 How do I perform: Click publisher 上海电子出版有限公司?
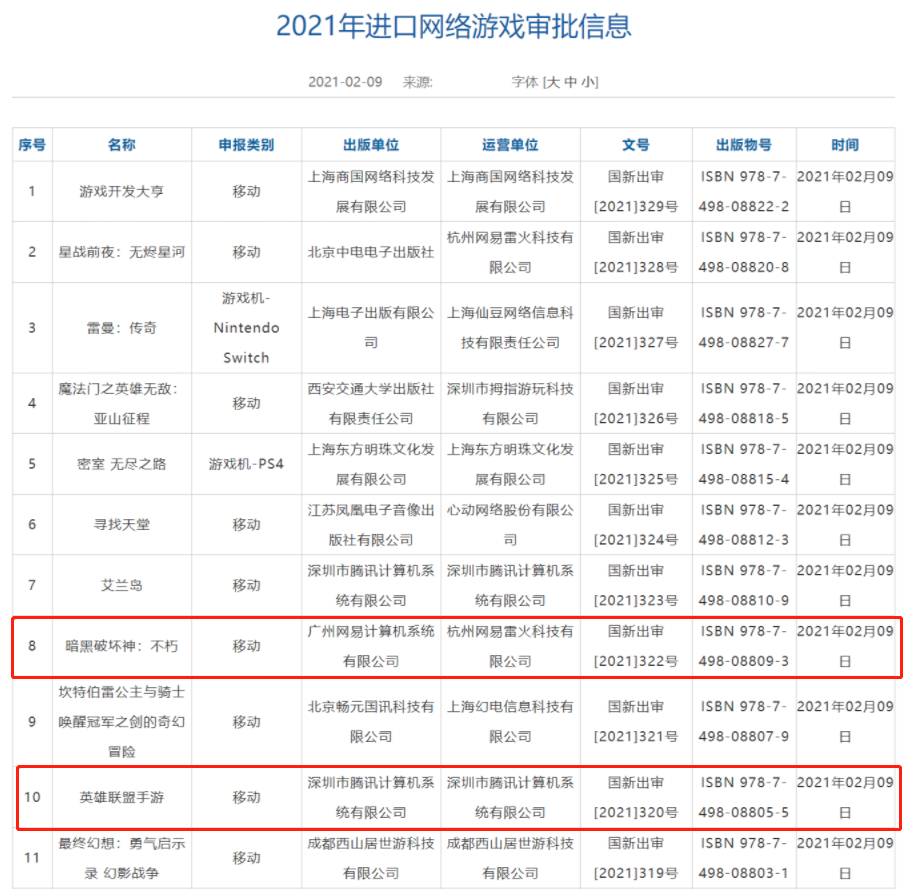coord(371,328)
